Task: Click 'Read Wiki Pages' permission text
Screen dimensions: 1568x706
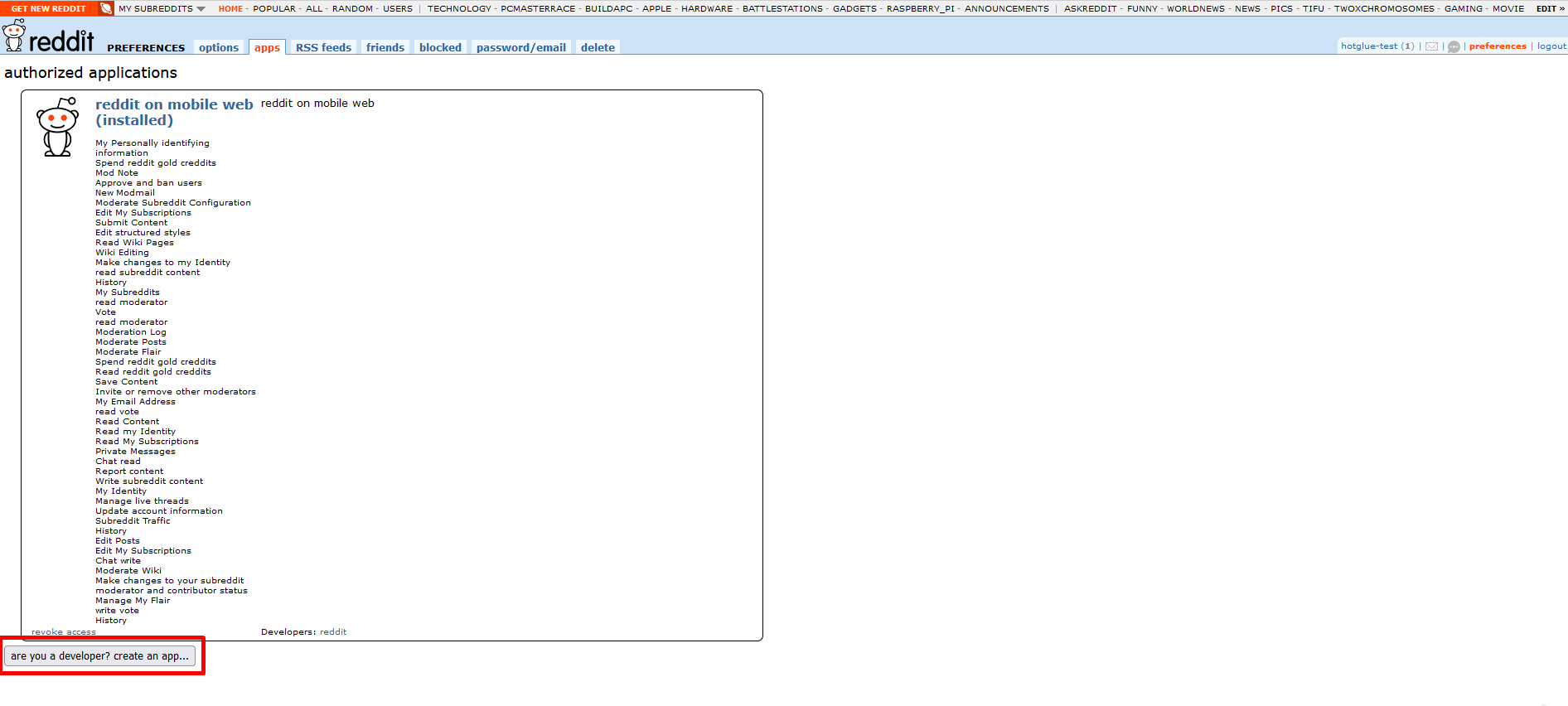Action: (x=134, y=243)
